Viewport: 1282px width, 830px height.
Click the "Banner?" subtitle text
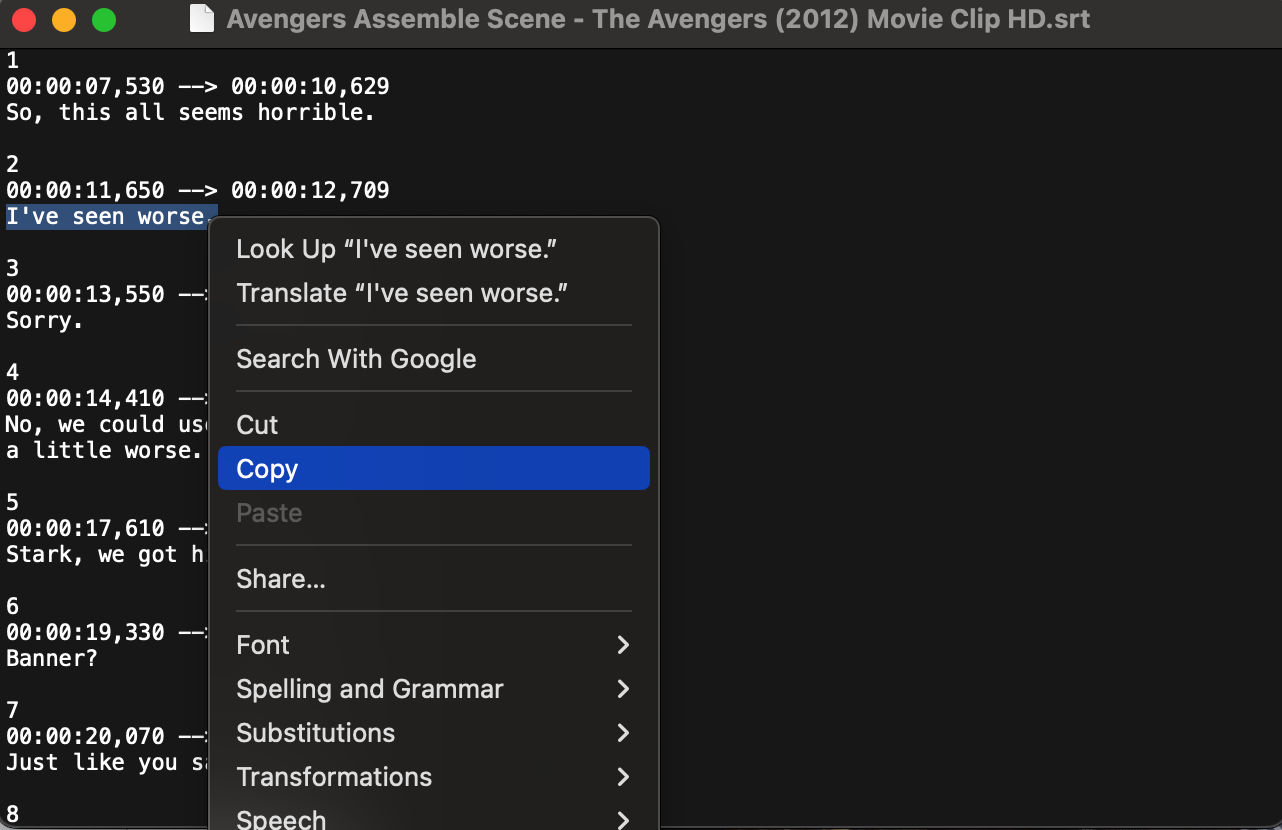[52, 659]
